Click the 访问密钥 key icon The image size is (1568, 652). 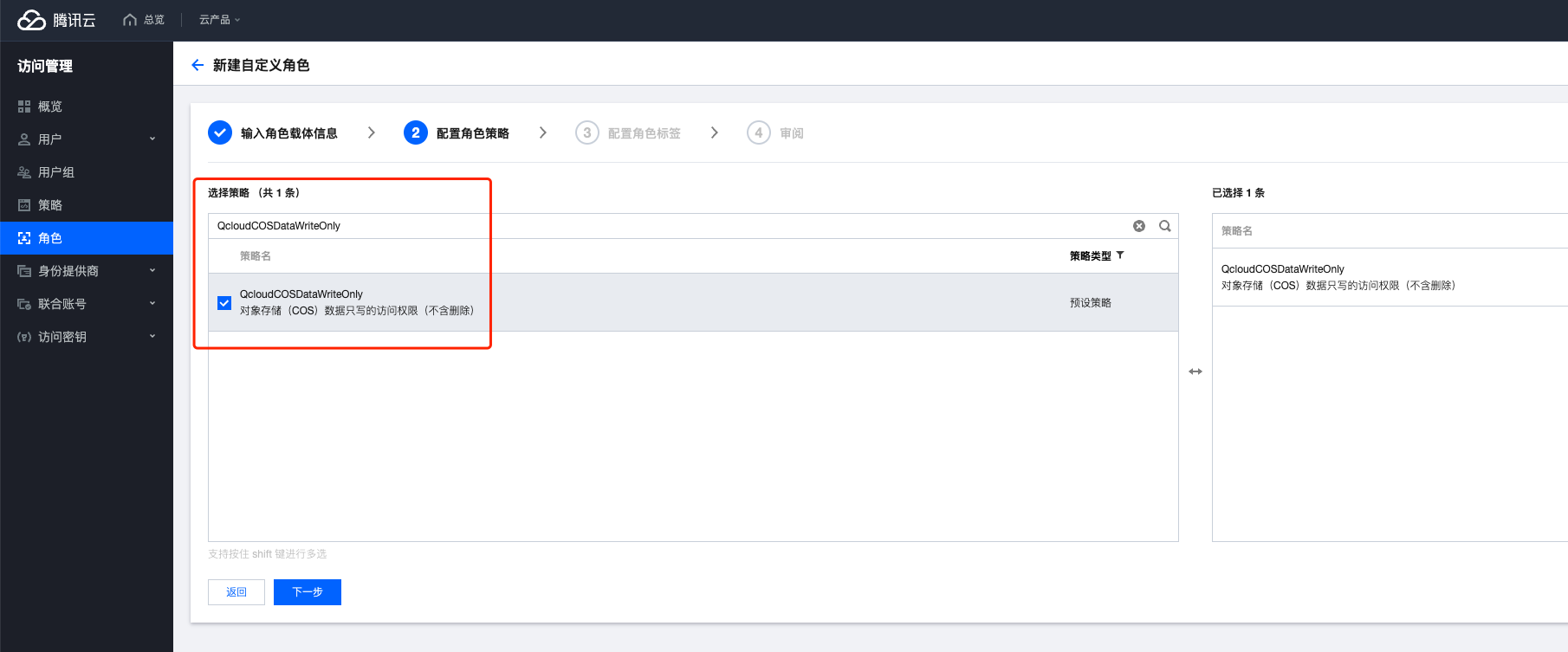point(24,337)
